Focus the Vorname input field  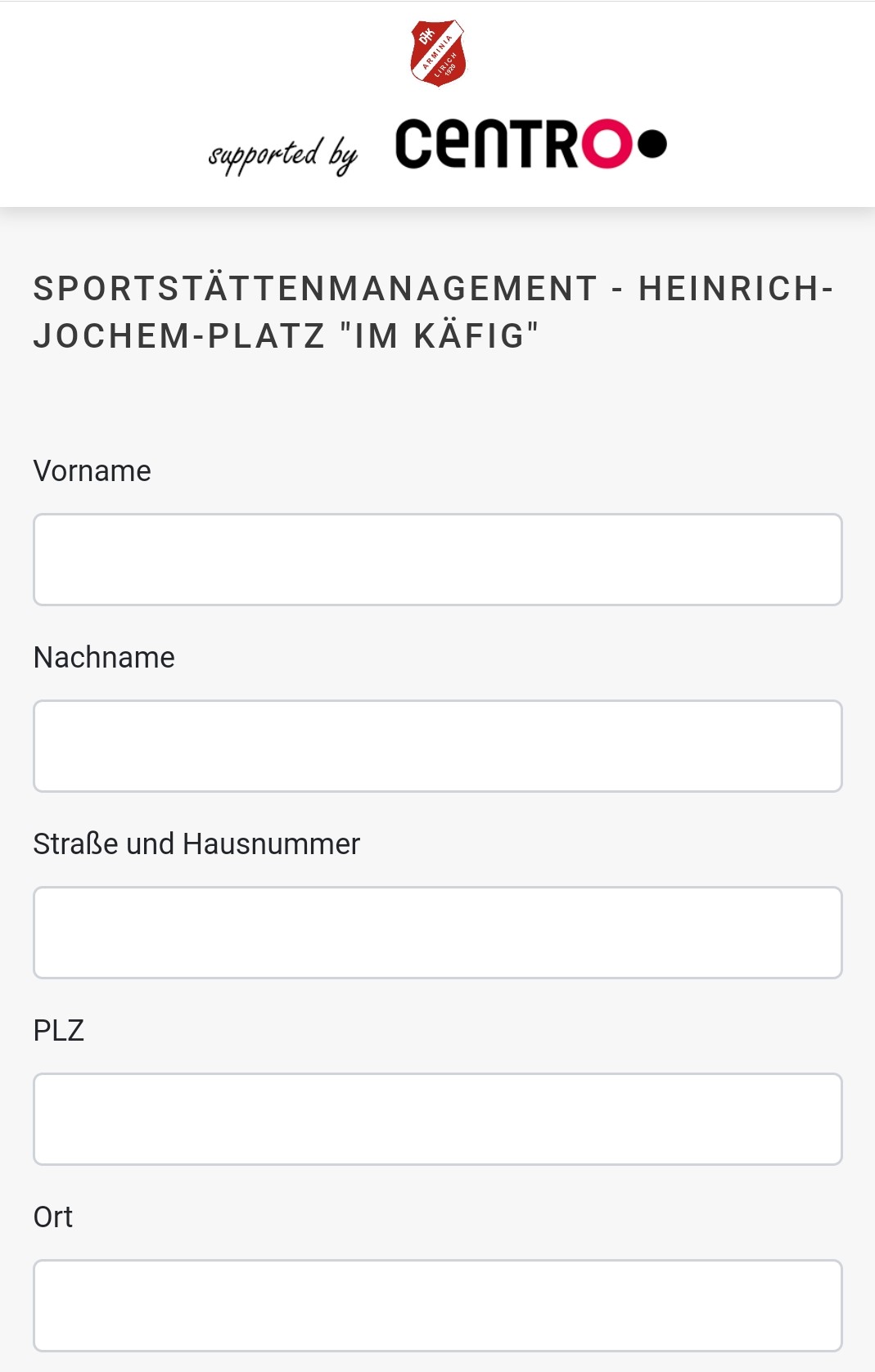click(438, 560)
